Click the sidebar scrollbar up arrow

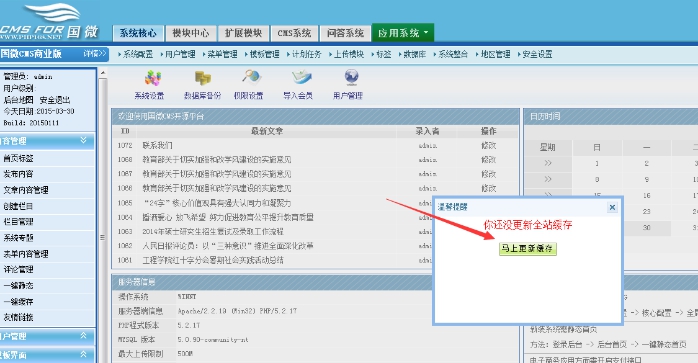coord(103,73)
